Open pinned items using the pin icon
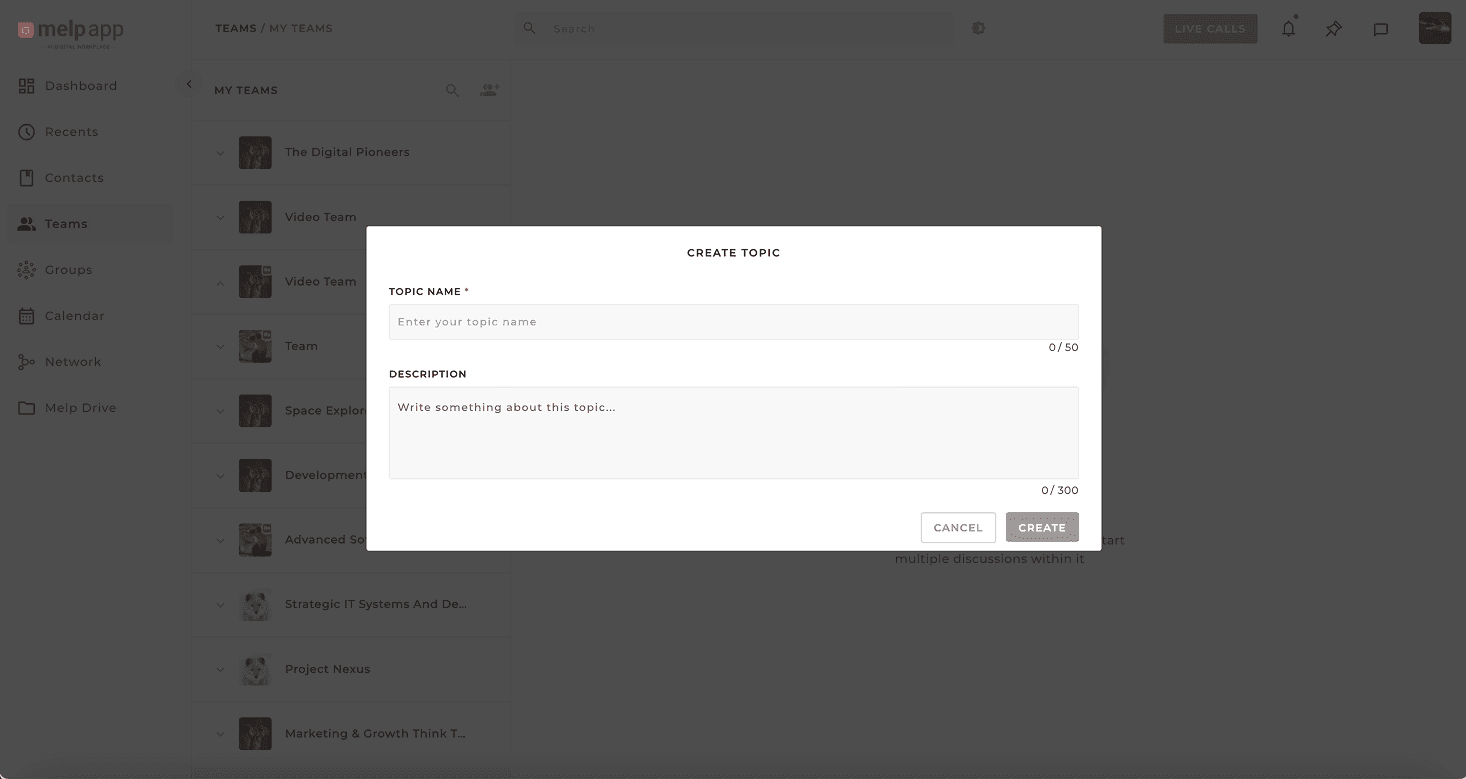The height and width of the screenshot is (779, 1466). click(x=1333, y=28)
